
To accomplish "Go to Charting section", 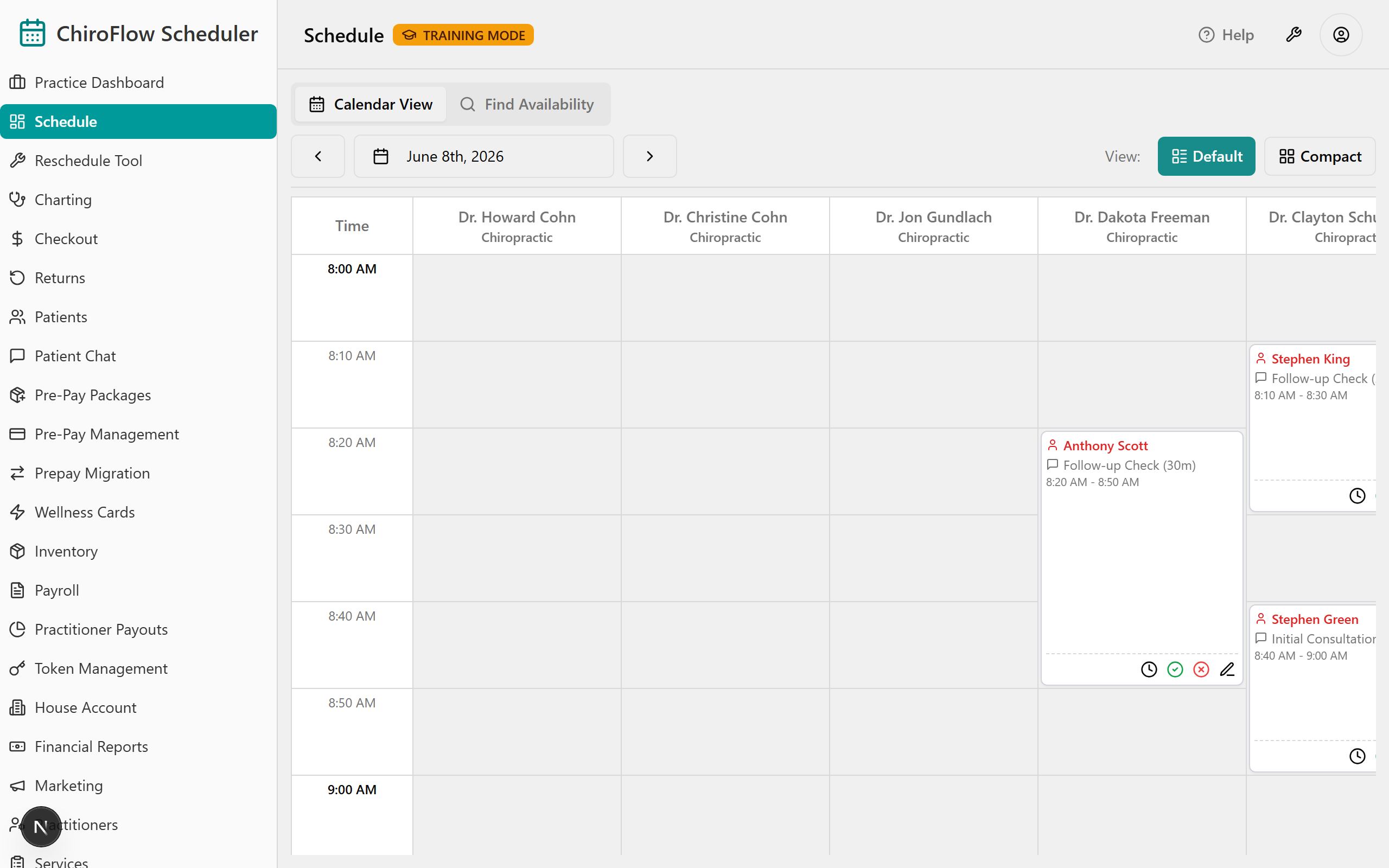I will (x=138, y=200).
